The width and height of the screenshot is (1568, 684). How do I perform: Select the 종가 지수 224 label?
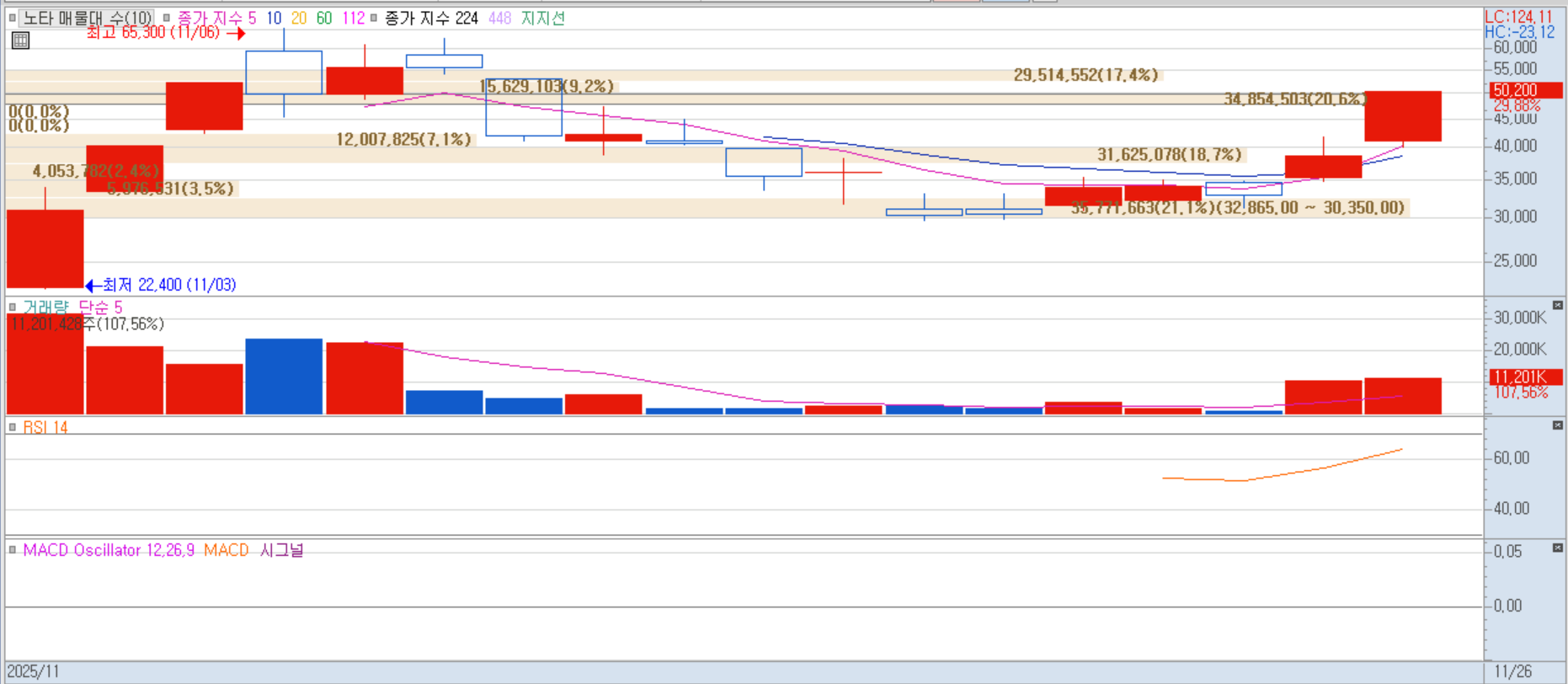431,18
